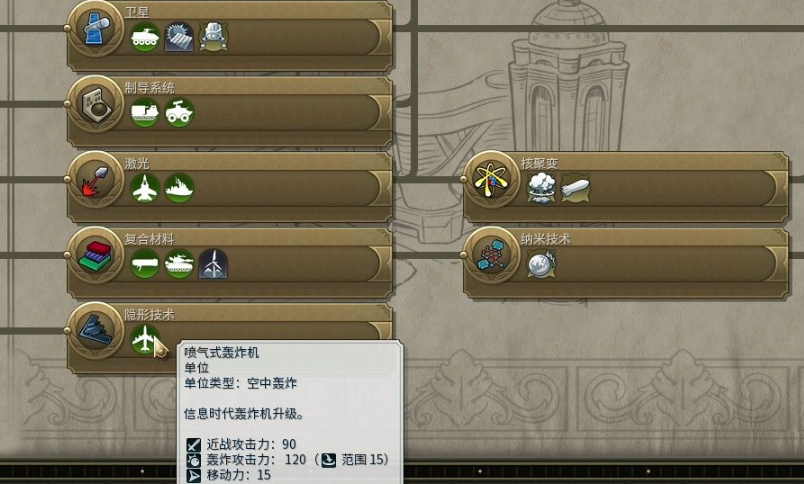Click the globe icon under 纳米技术
Viewport: 804px width, 484px height.
click(541, 264)
